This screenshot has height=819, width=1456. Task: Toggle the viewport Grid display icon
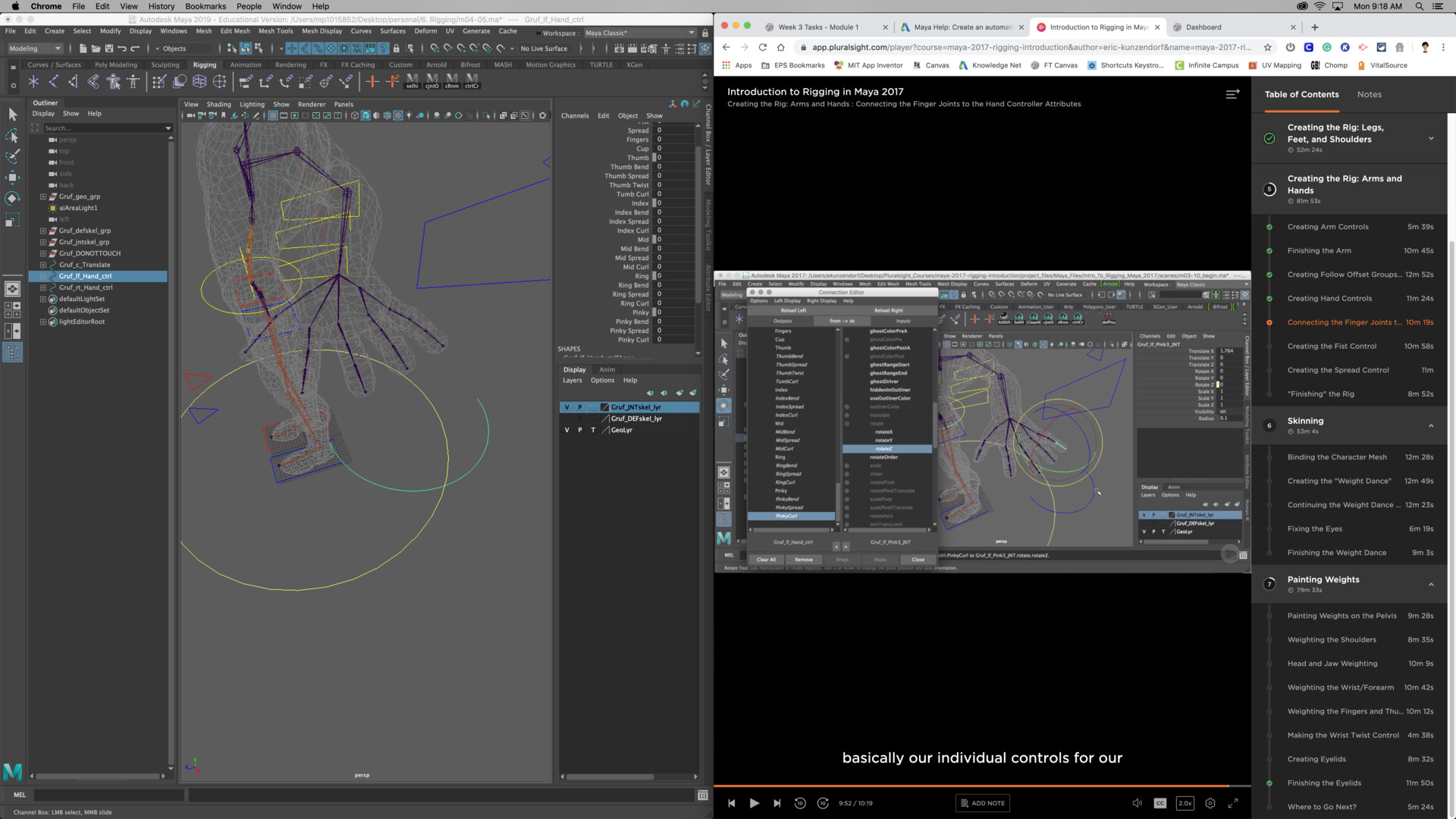pos(272,115)
